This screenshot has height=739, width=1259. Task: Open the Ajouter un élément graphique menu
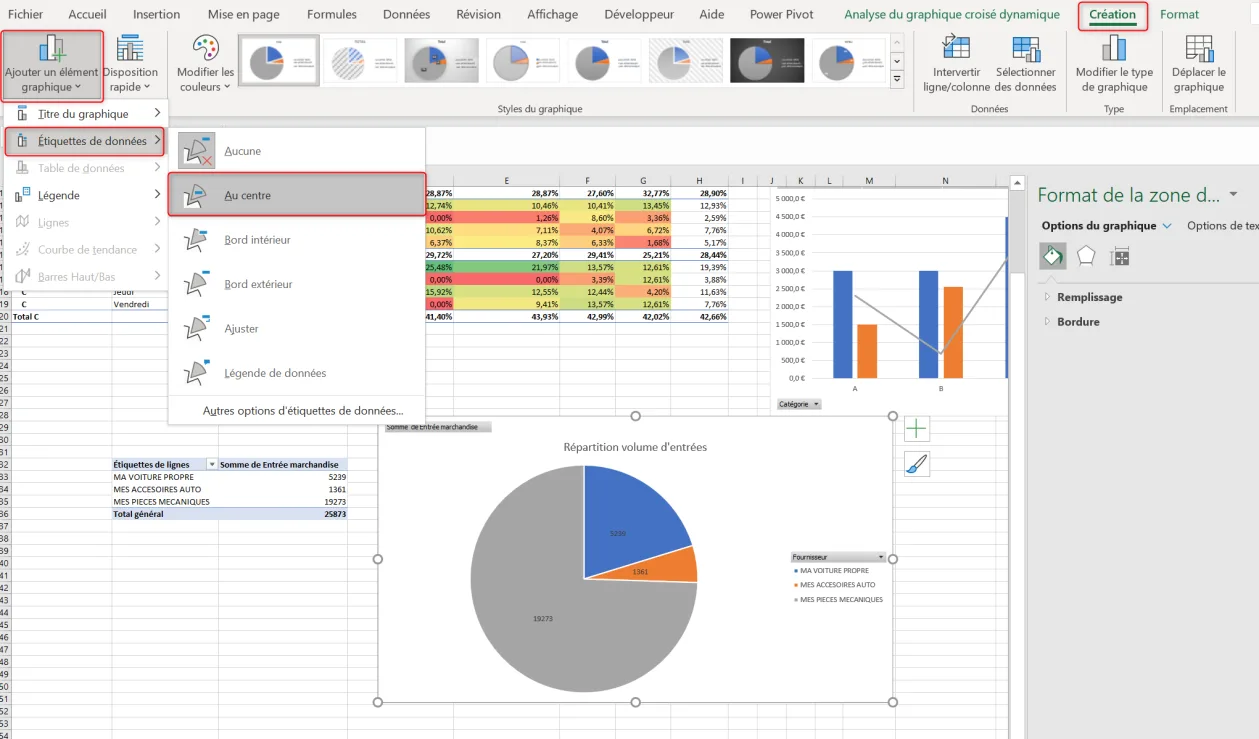click(x=51, y=65)
